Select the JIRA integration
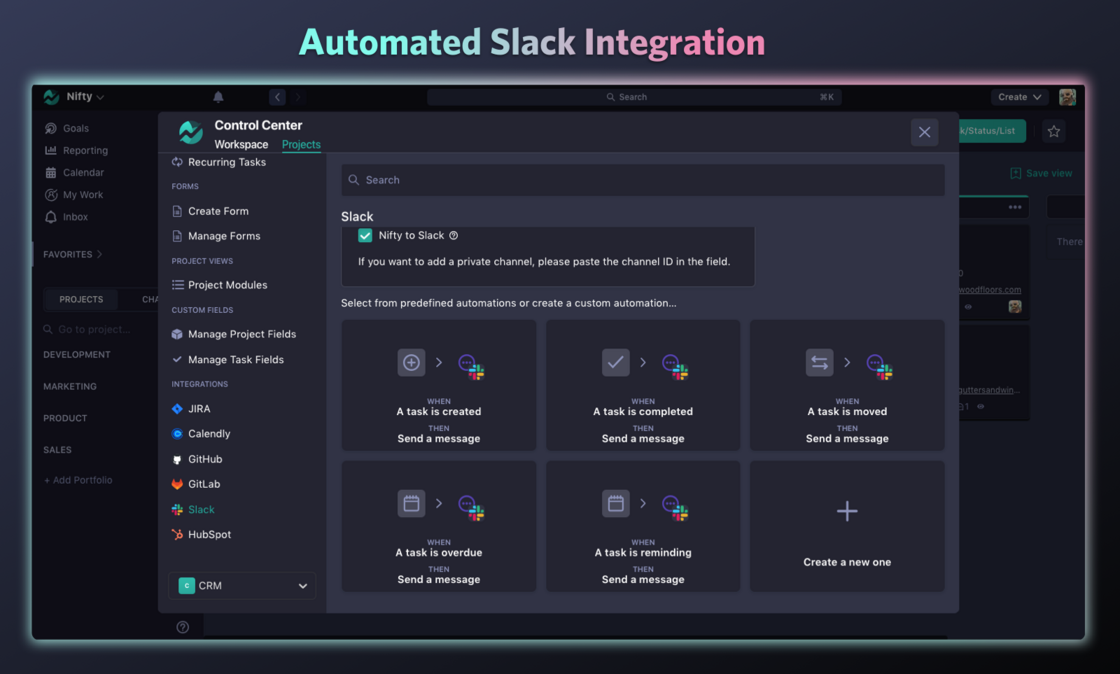 click(x=198, y=409)
